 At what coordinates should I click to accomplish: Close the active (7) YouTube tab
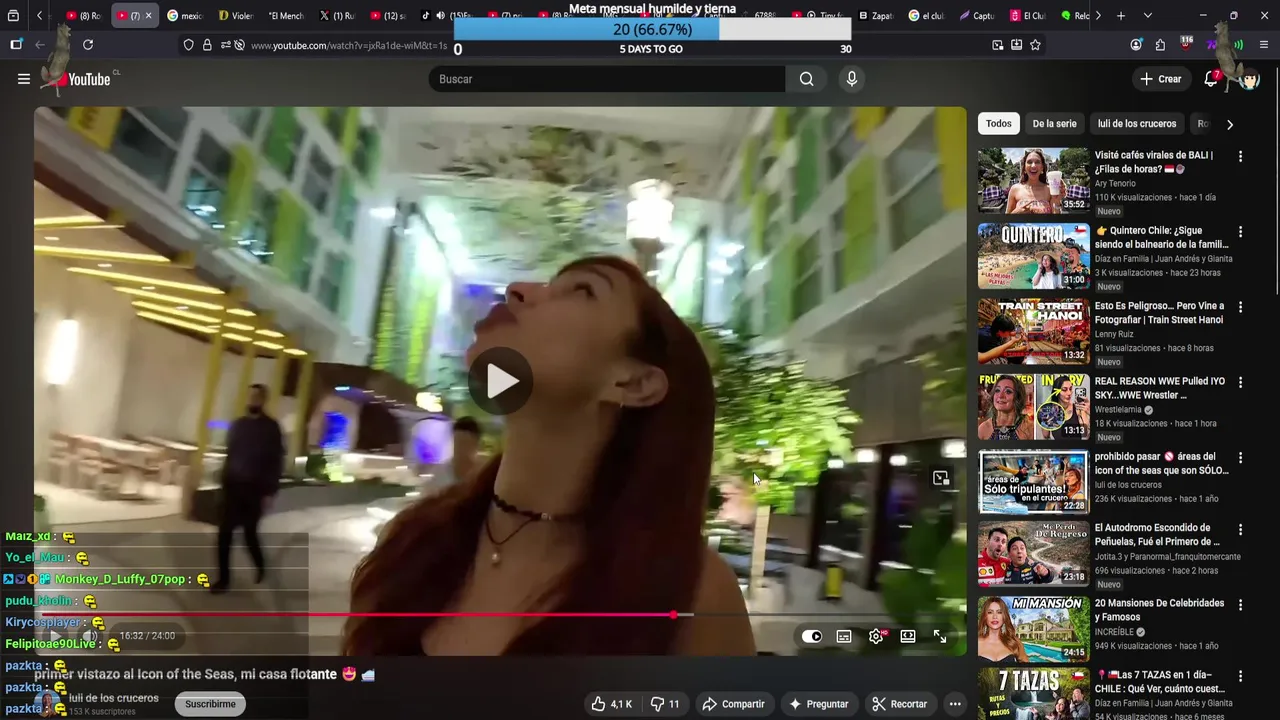tap(149, 16)
